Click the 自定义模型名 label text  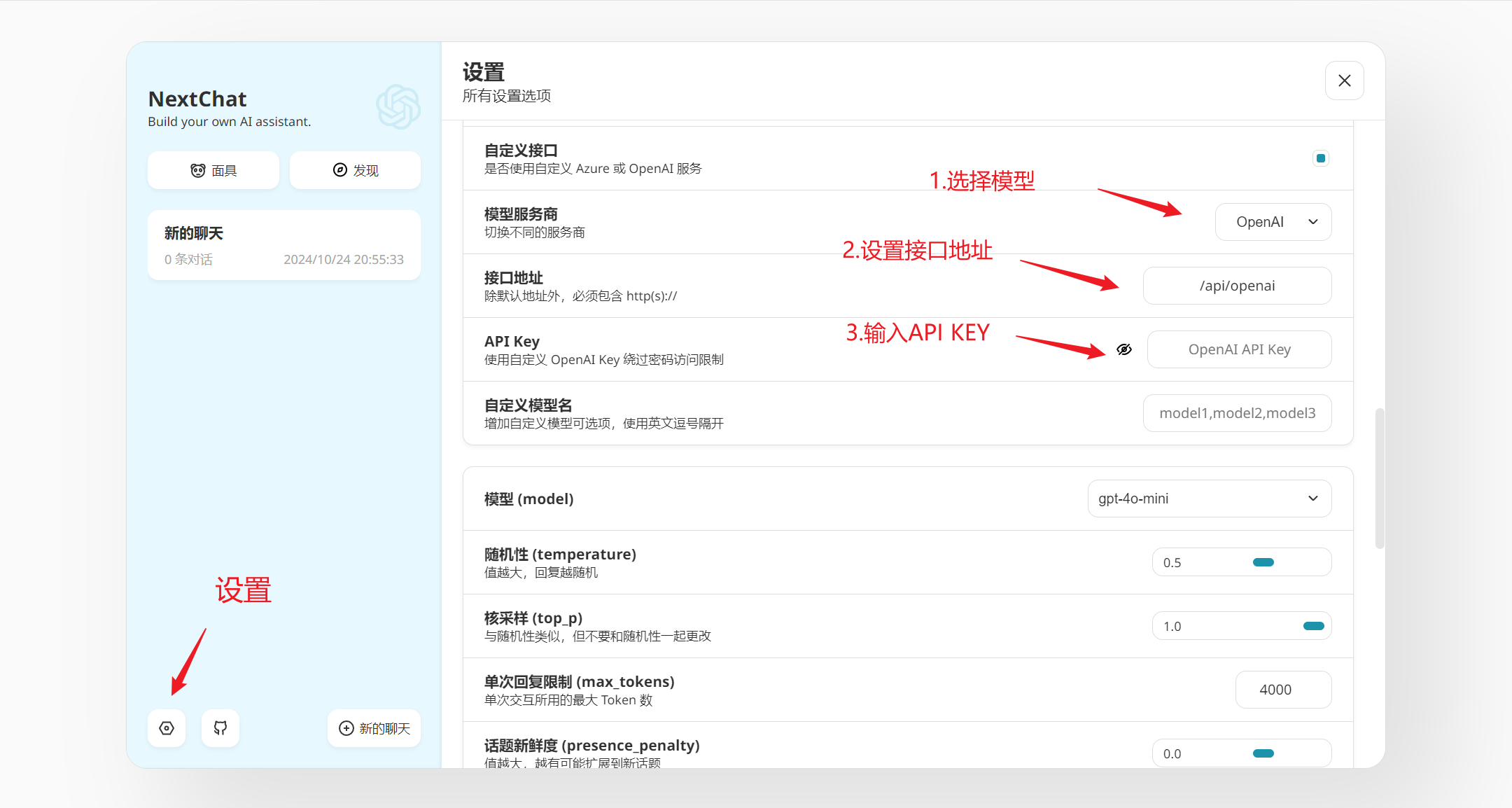(x=528, y=405)
